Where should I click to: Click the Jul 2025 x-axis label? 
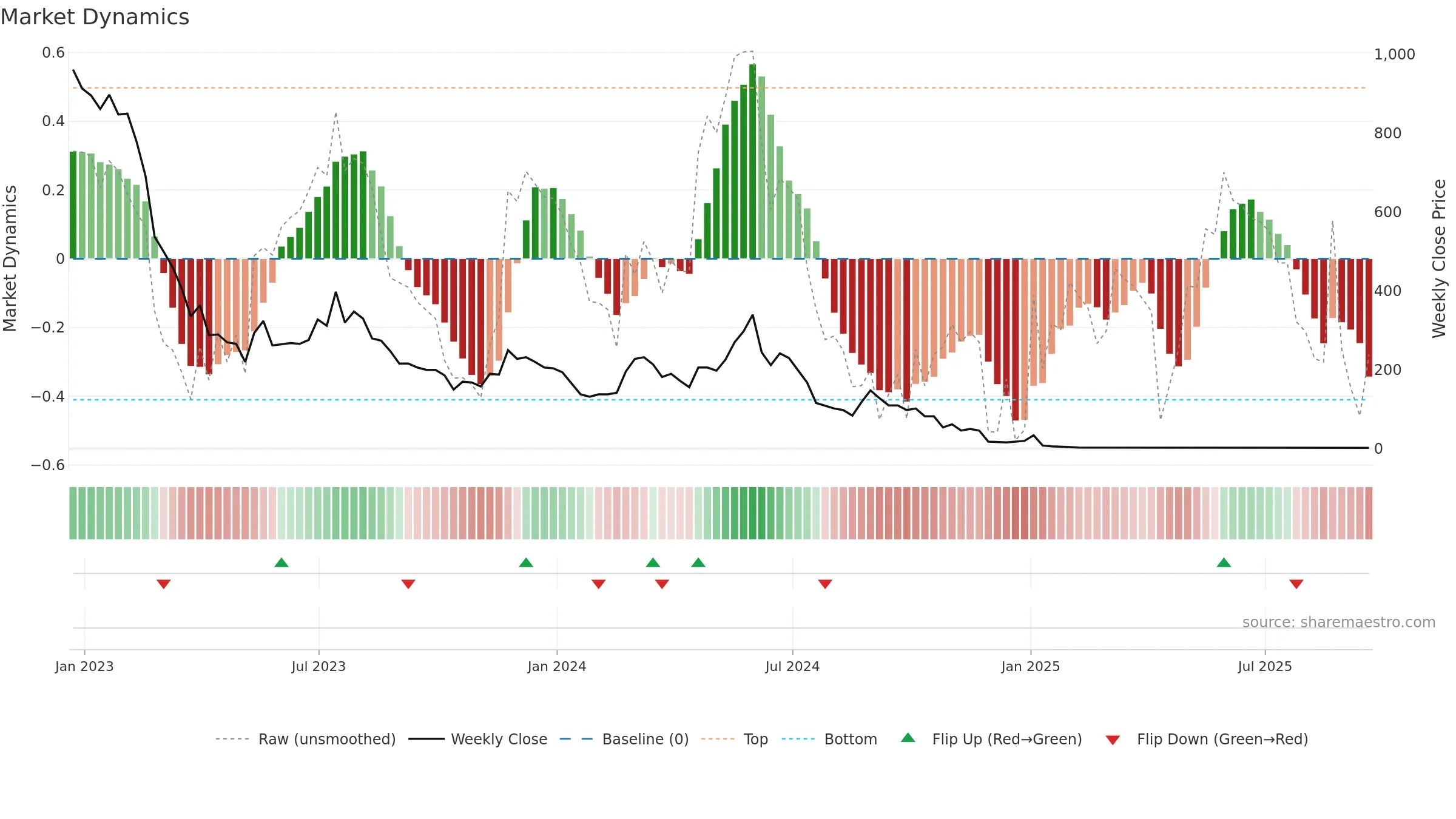[x=1265, y=666]
